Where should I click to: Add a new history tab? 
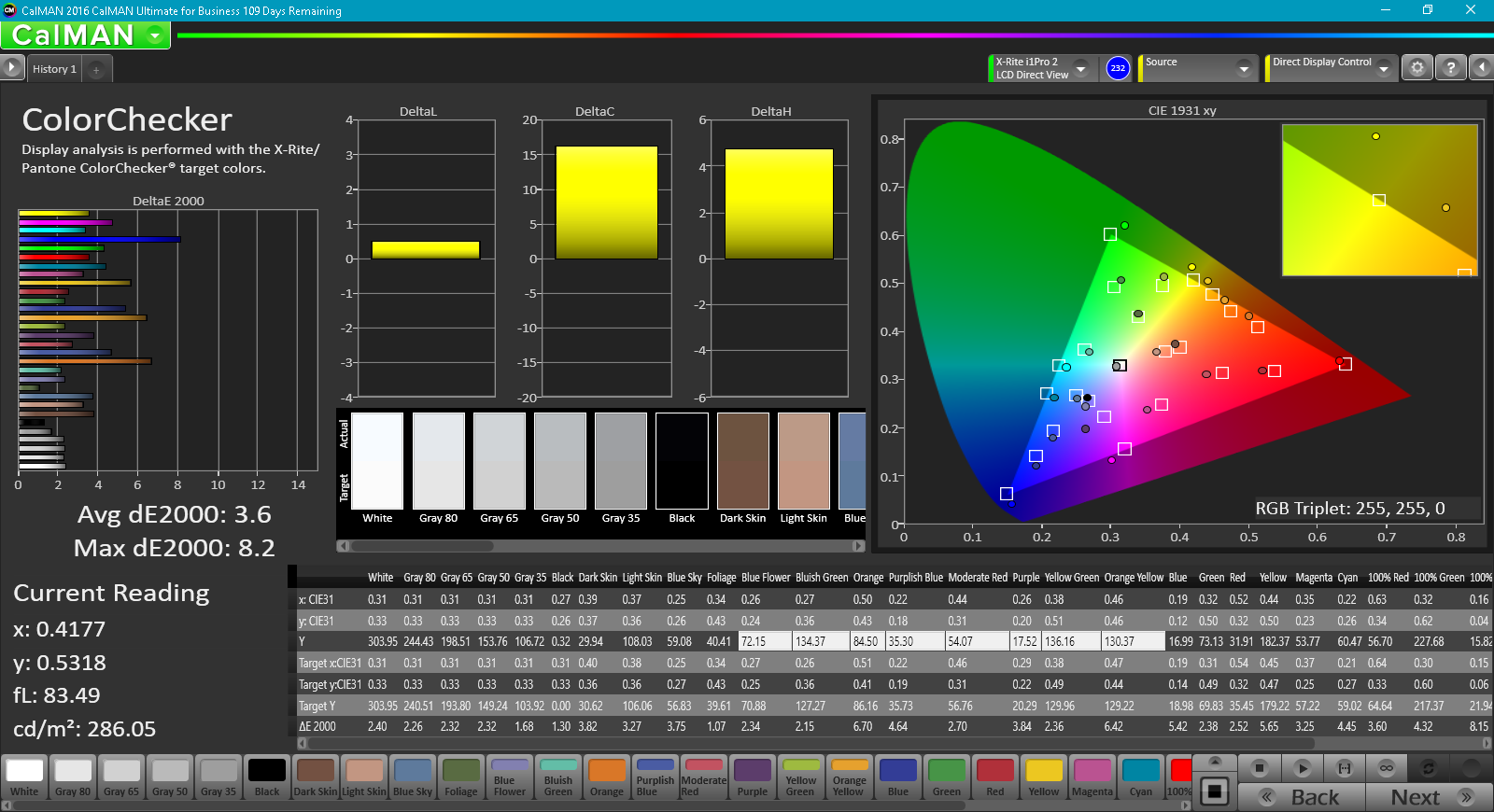coord(96,69)
